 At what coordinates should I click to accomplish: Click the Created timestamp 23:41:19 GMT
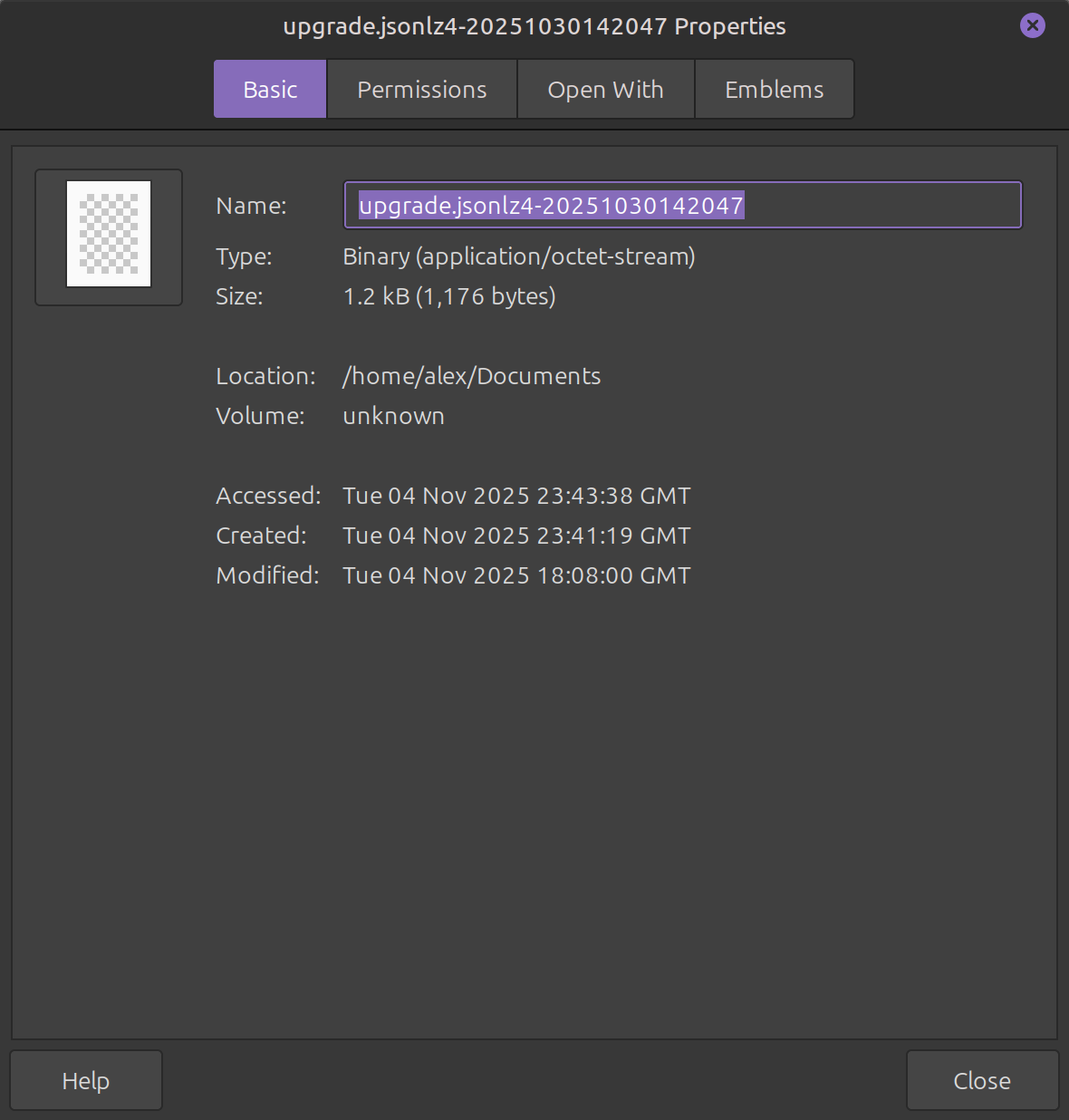tap(516, 536)
